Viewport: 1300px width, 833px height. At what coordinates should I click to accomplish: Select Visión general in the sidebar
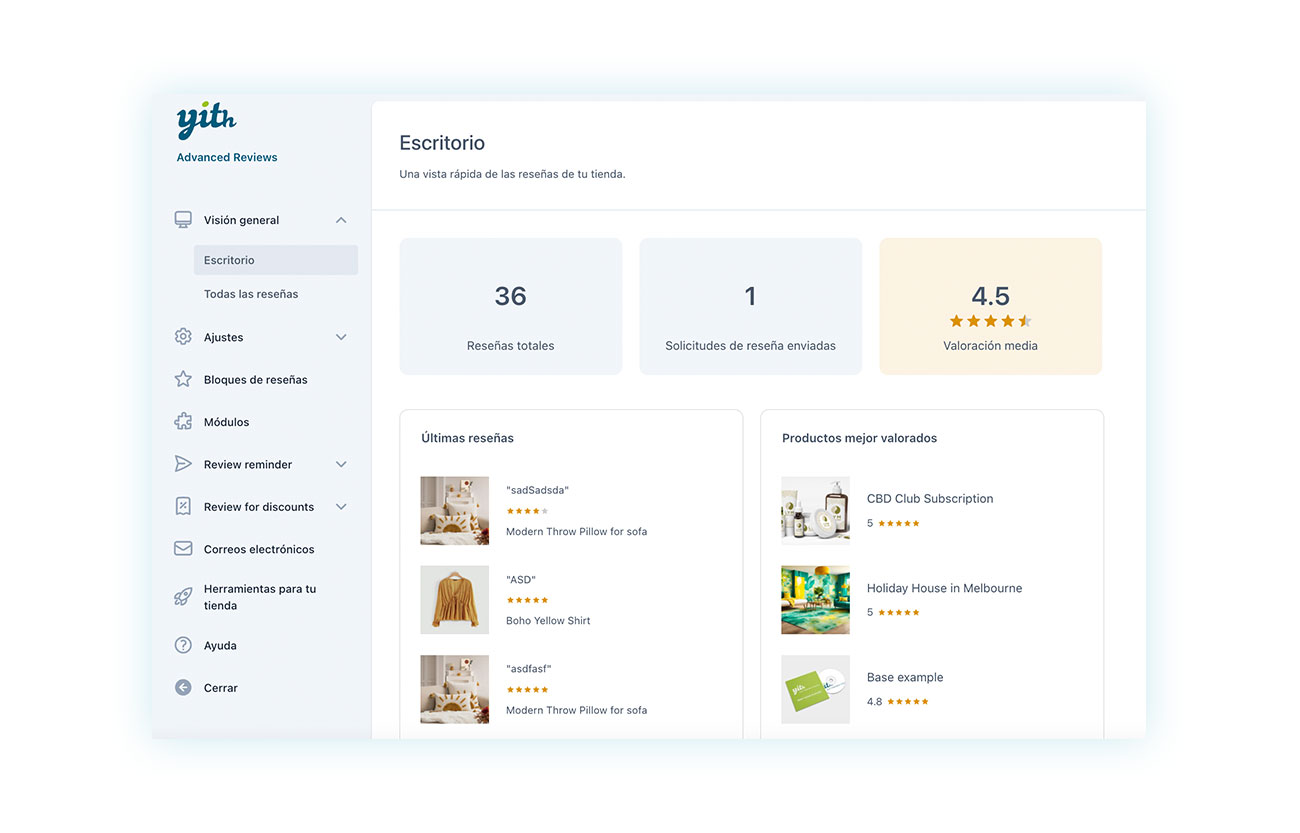tap(241, 220)
